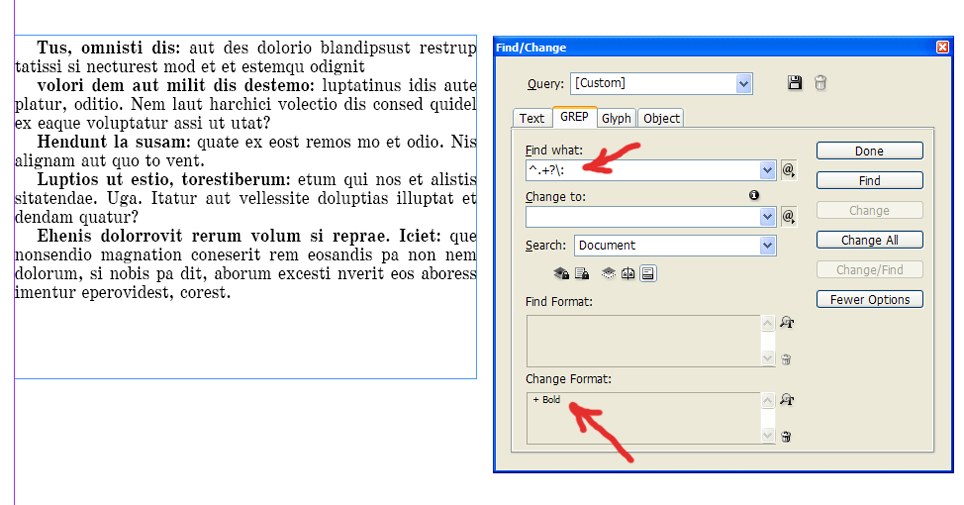This screenshot has height=505, width=964.
Task: Click inside the empty Find Format box
Action: (x=644, y=341)
